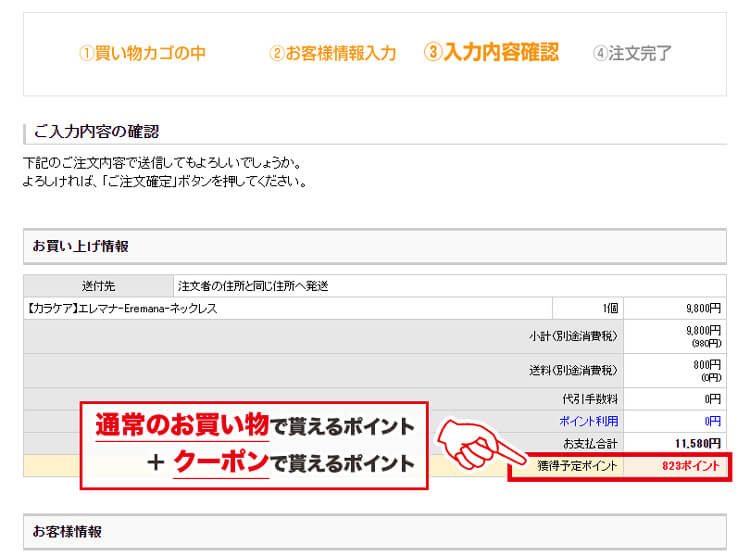
Task: Click the 823ポイント value
Action: point(691,466)
